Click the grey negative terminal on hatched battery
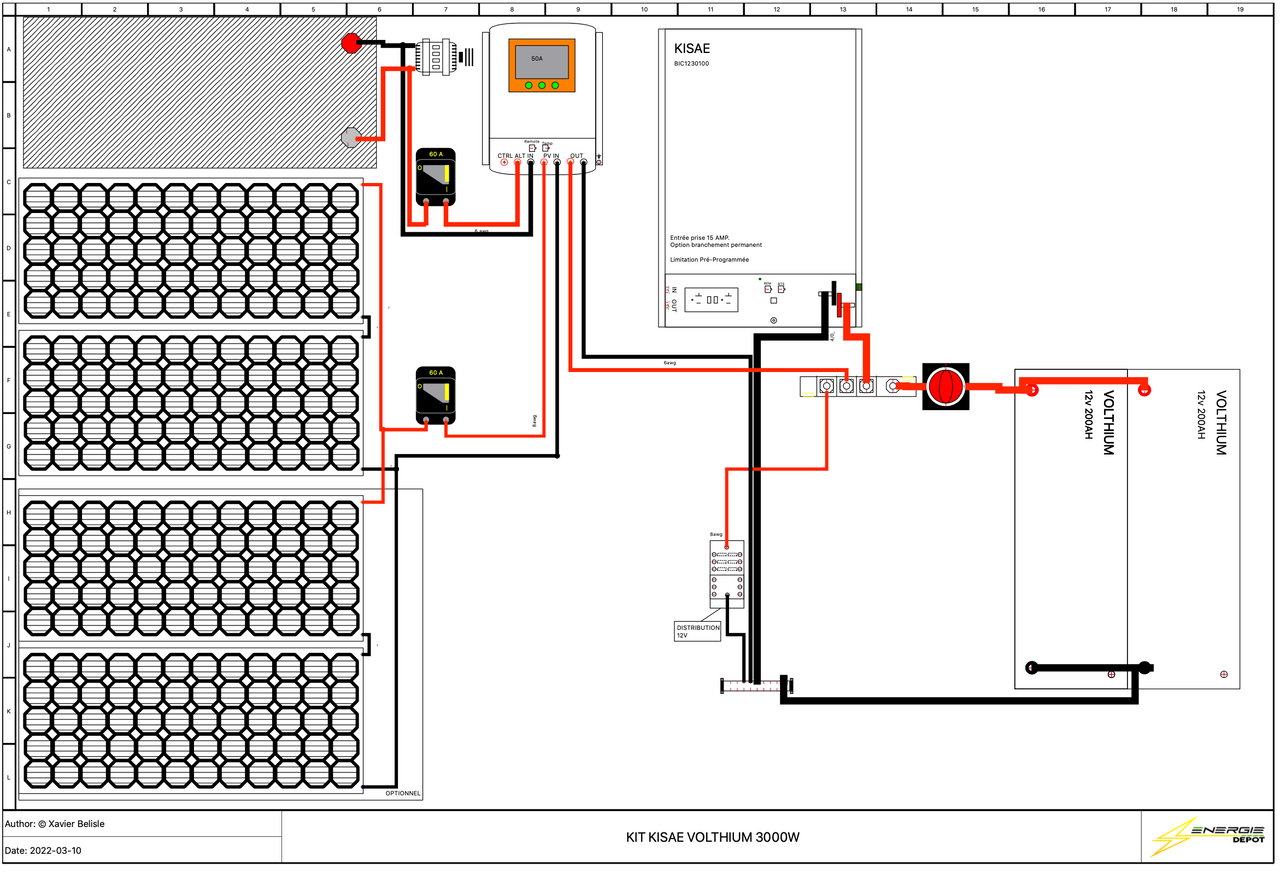The width and height of the screenshot is (1280, 874). point(351,137)
